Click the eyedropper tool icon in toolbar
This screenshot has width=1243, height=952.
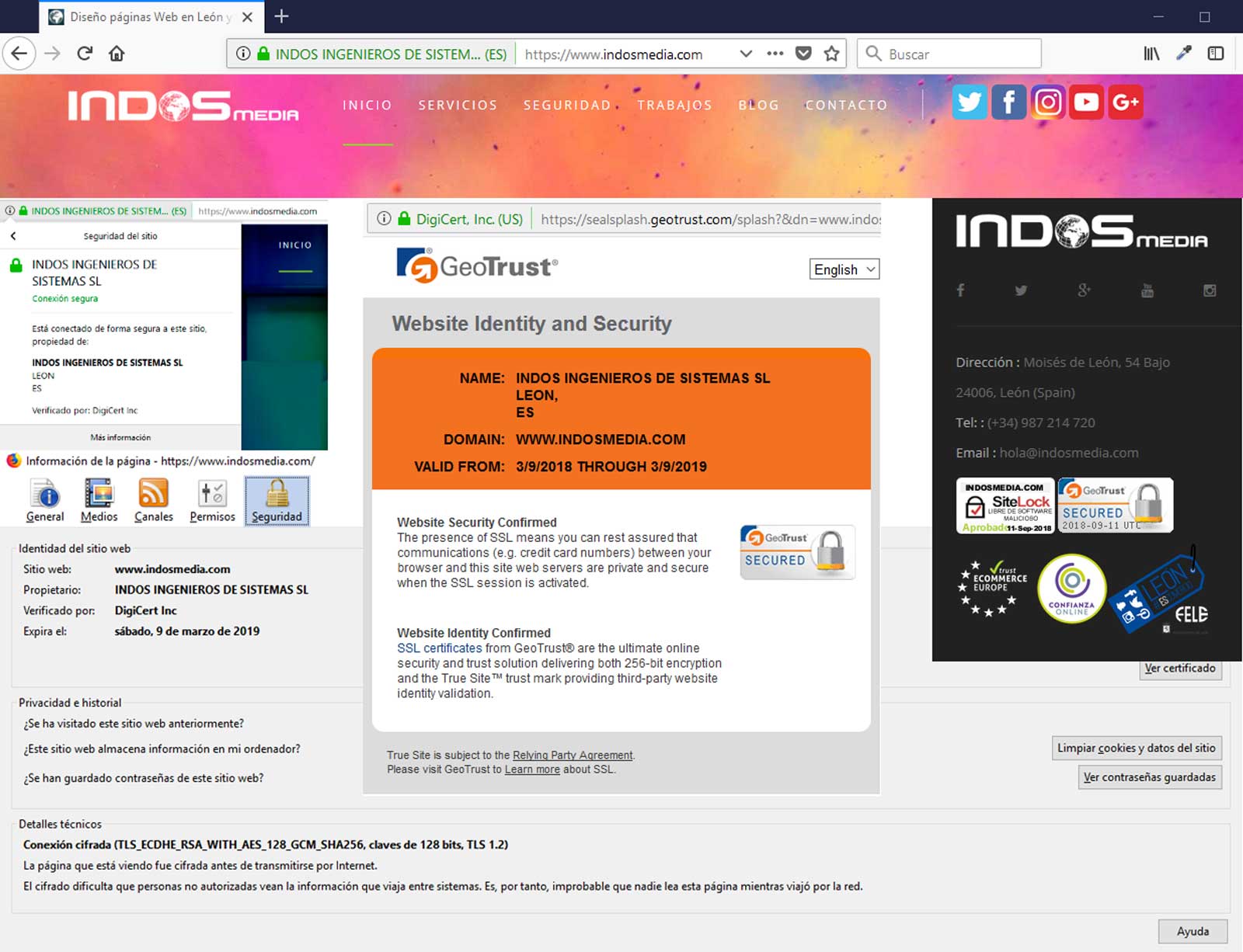(x=1184, y=54)
